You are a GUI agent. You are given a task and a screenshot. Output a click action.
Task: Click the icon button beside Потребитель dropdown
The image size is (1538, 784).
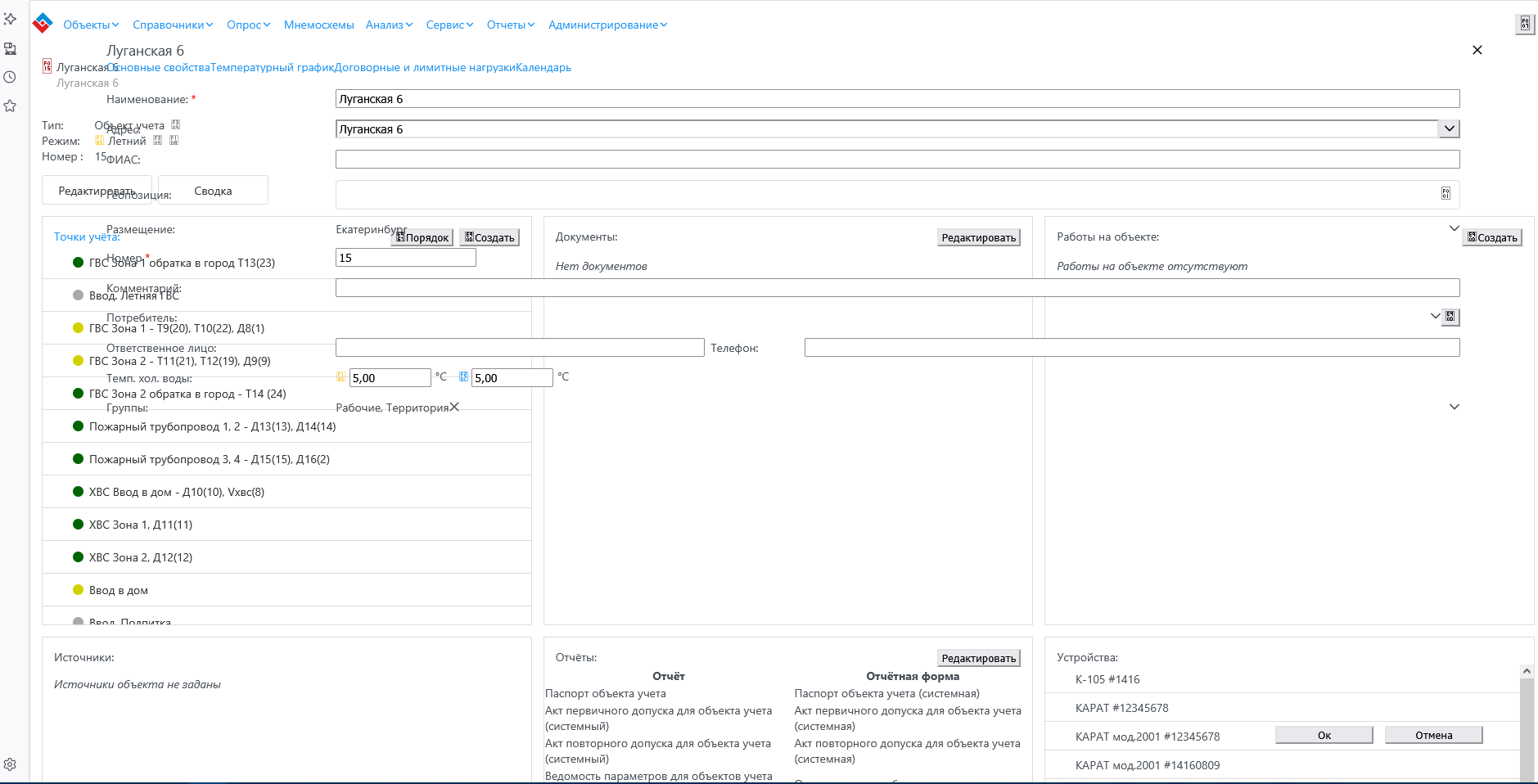point(1450,317)
